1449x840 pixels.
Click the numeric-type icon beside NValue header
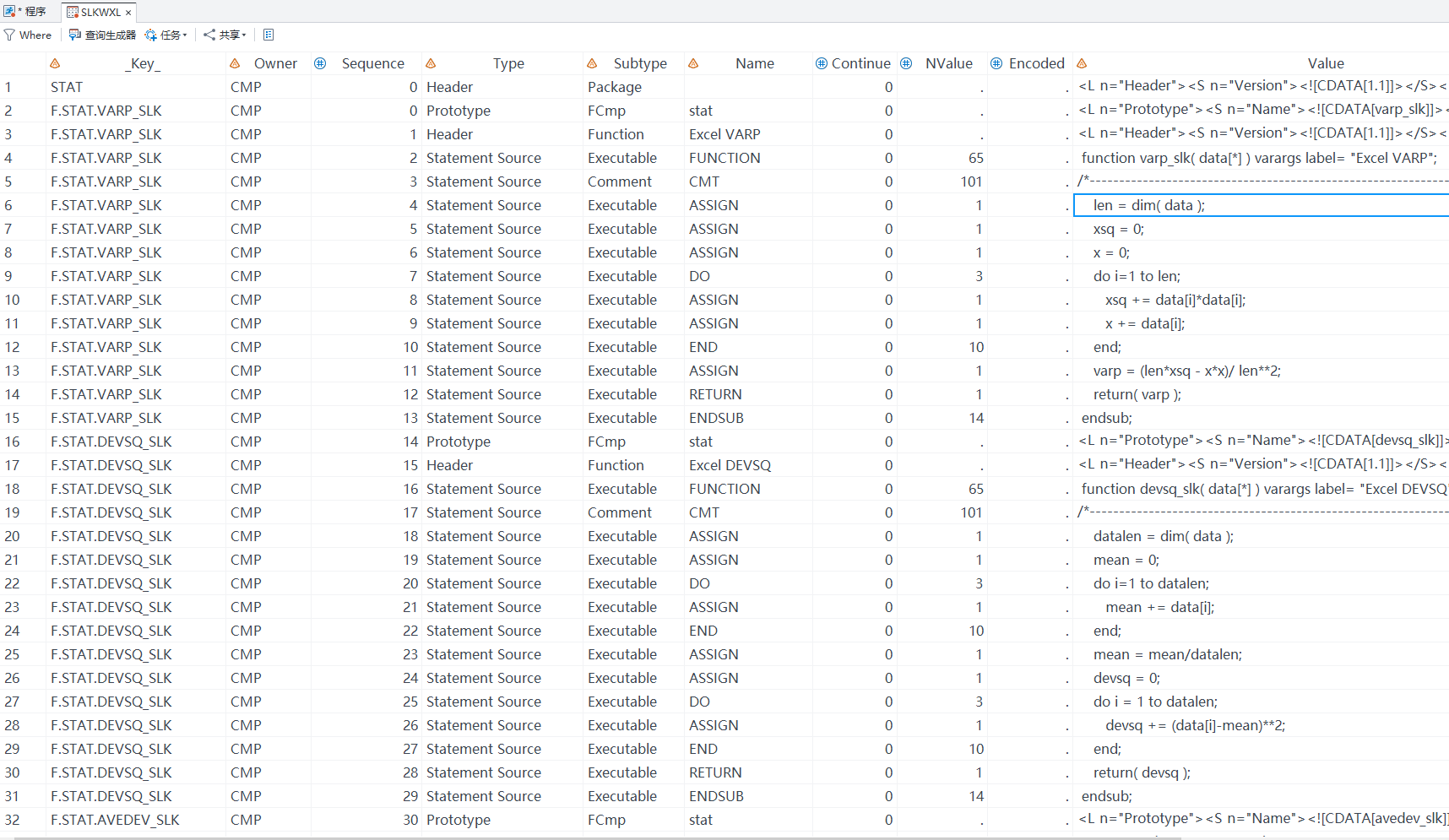pos(906,63)
